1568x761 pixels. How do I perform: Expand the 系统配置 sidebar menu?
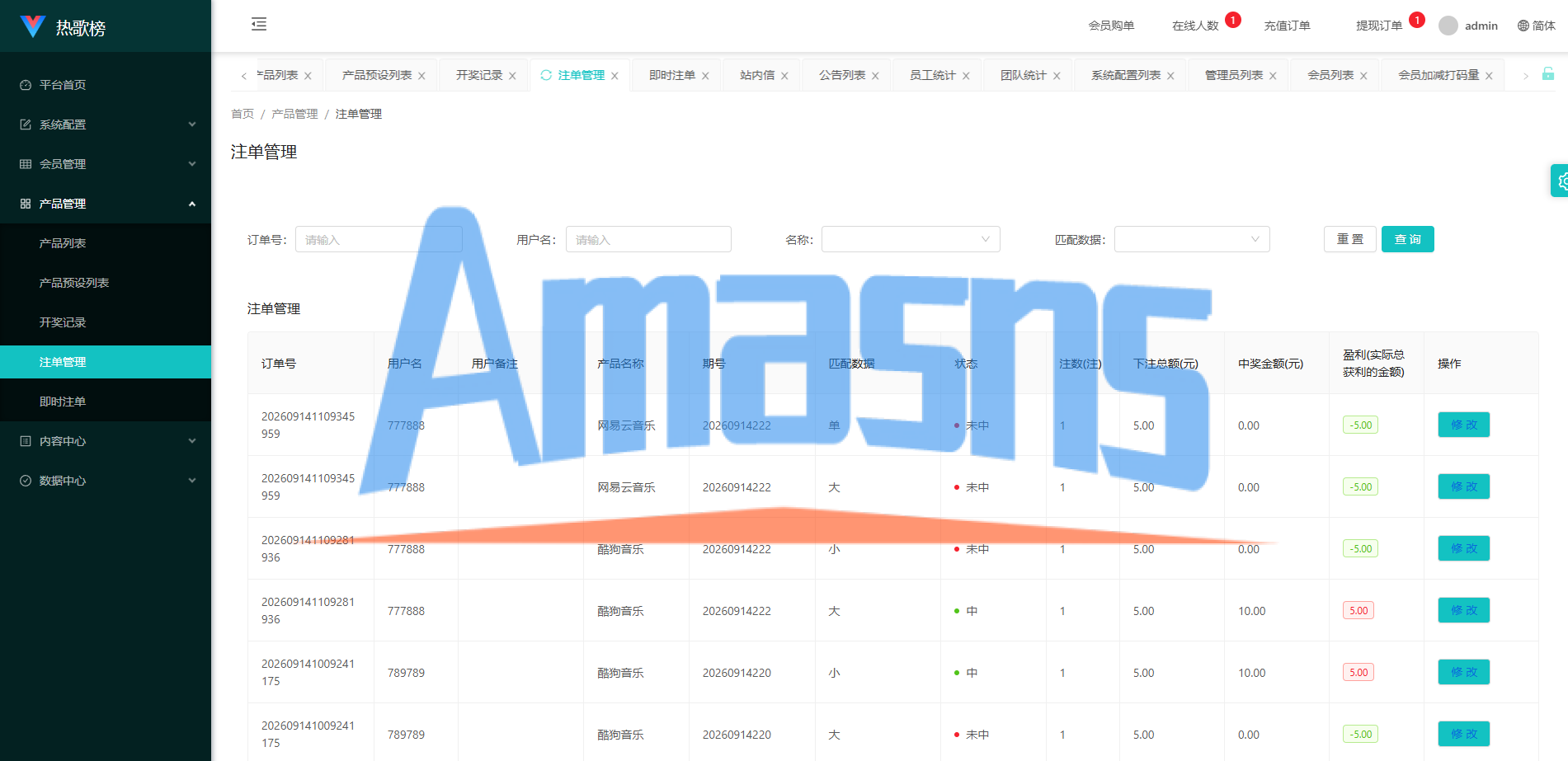tap(106, 124)
